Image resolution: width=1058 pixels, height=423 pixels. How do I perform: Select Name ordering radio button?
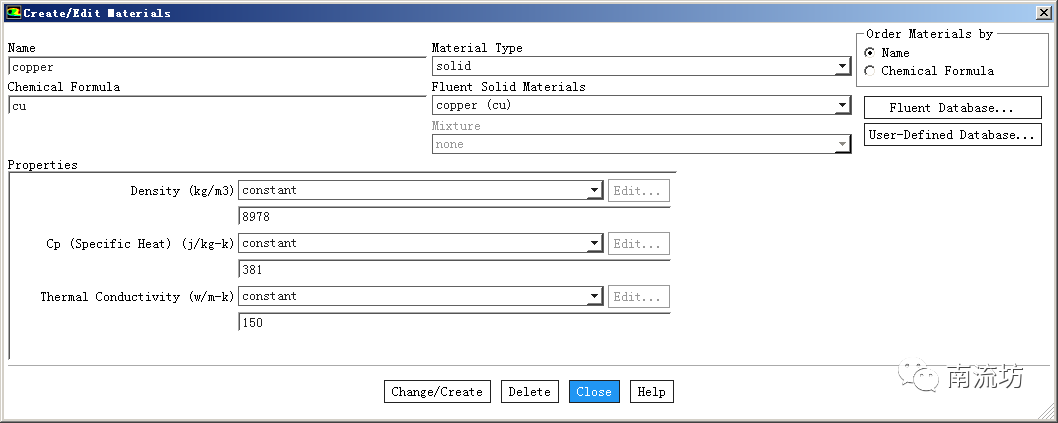tap(869, 53)
